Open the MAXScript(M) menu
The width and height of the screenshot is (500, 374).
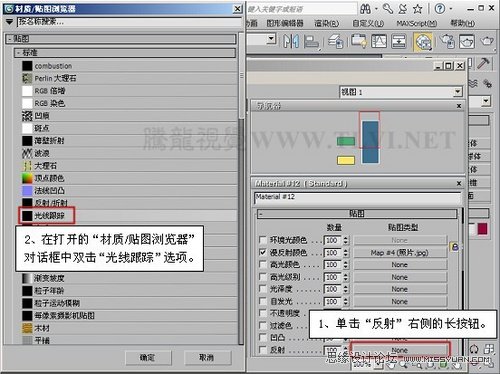point(417,23)
